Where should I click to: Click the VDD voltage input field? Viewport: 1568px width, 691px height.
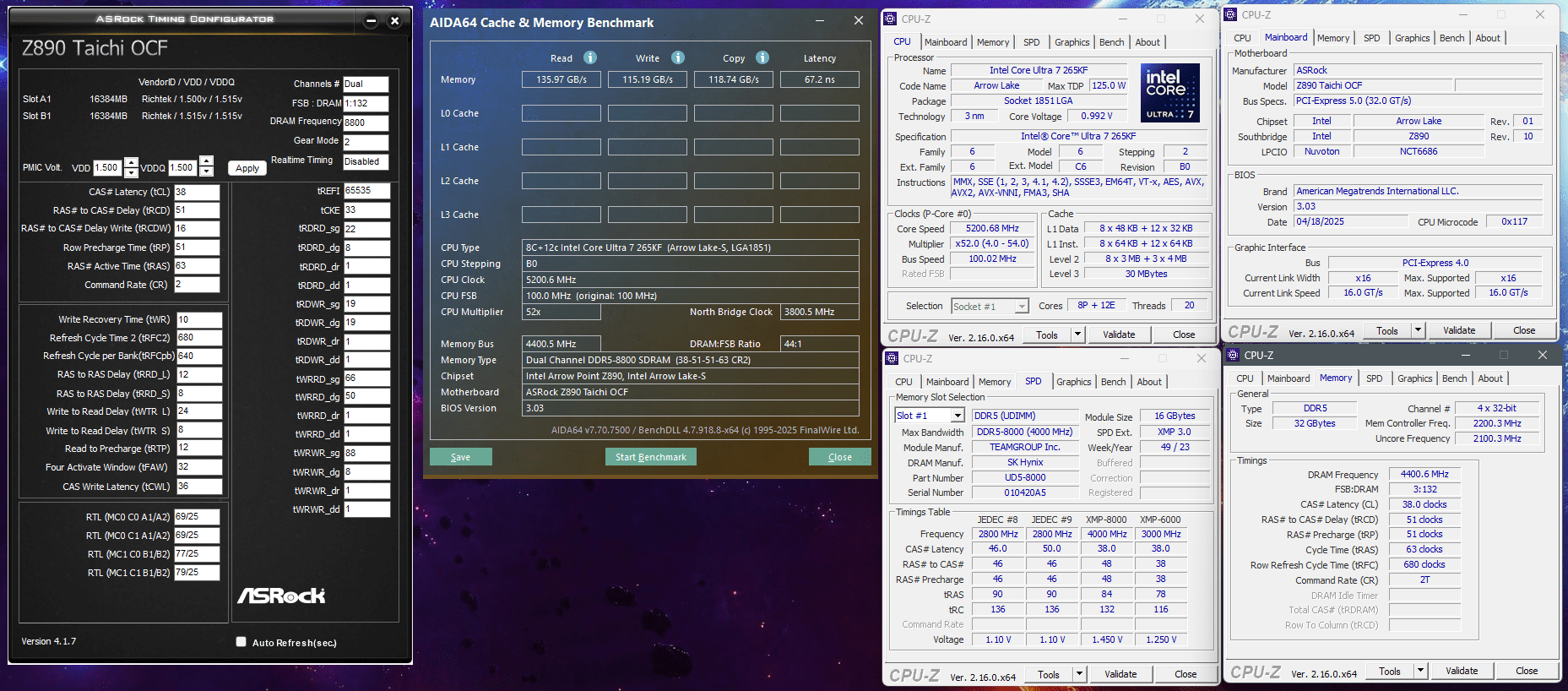click(x=108, y=167)
